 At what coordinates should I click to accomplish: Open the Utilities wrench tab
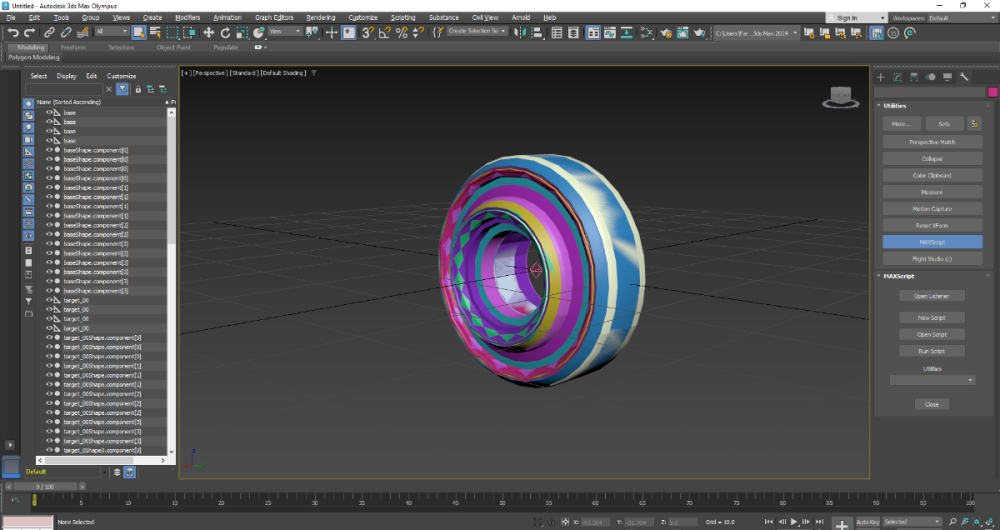coord(964,77)
